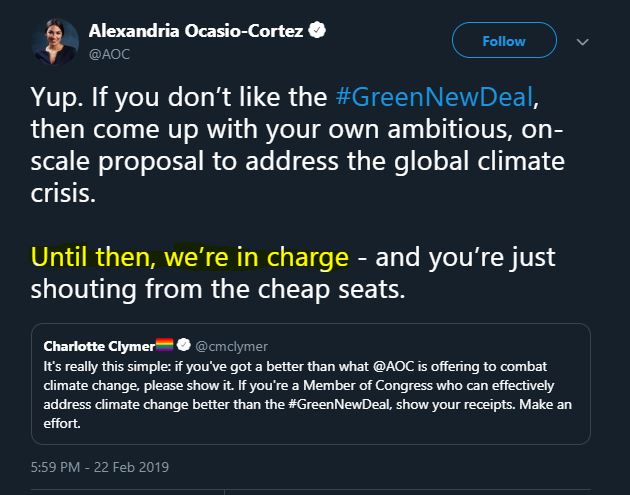630x495 pixels.
Task: Open the 5:59 PM - 22 Feb 2019 timestamp
Action: pos(98,467)
